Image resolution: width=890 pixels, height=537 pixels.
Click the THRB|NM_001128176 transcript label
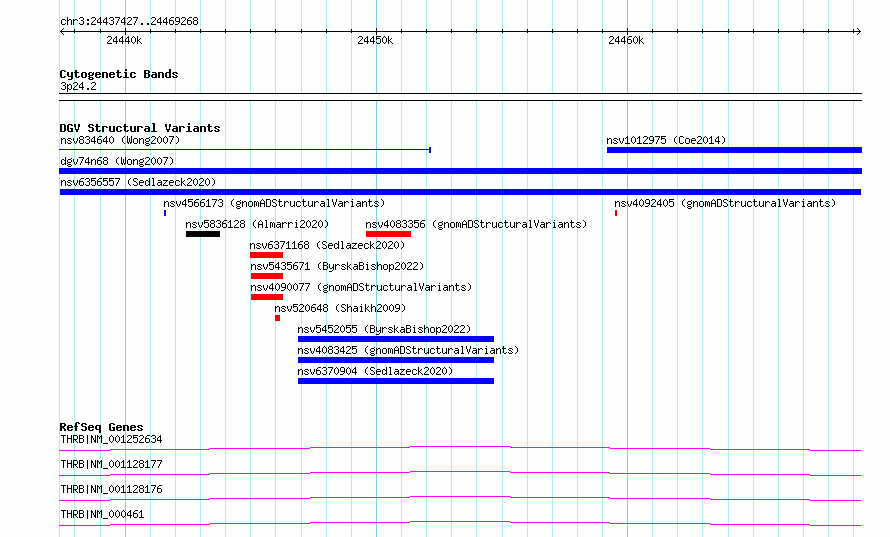point(111,489)
